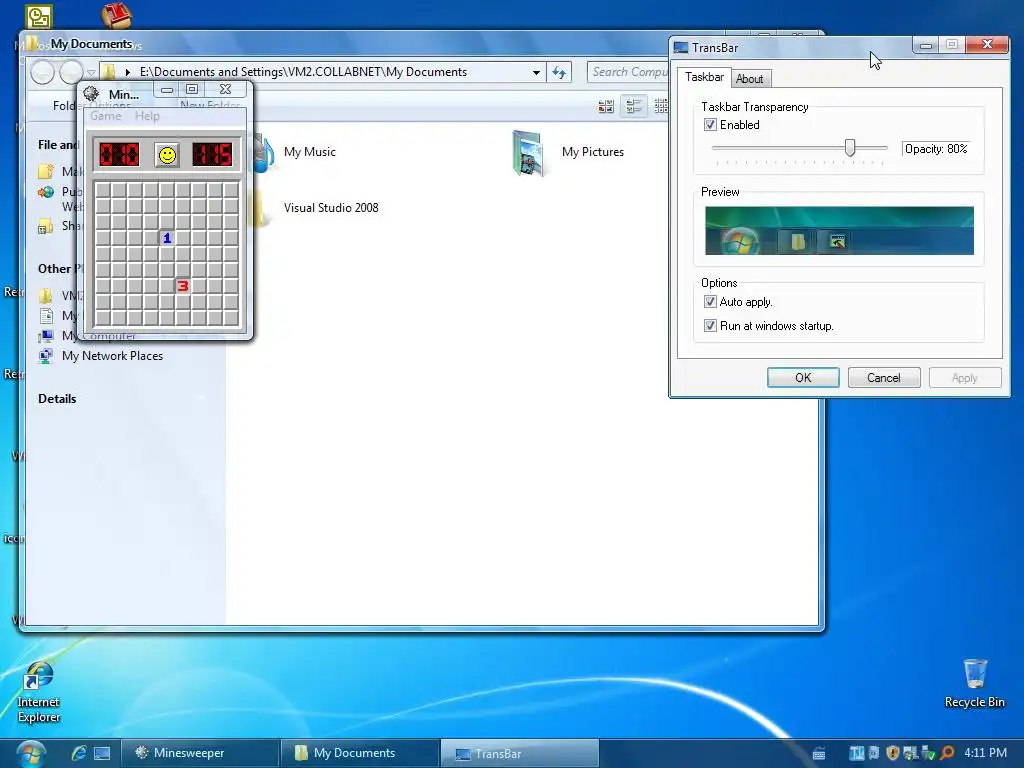Image resolution: width=1024 pixels, height=768 pixels.
Task: Click the My Computer icon in side panel
Action: pos(46,336)
